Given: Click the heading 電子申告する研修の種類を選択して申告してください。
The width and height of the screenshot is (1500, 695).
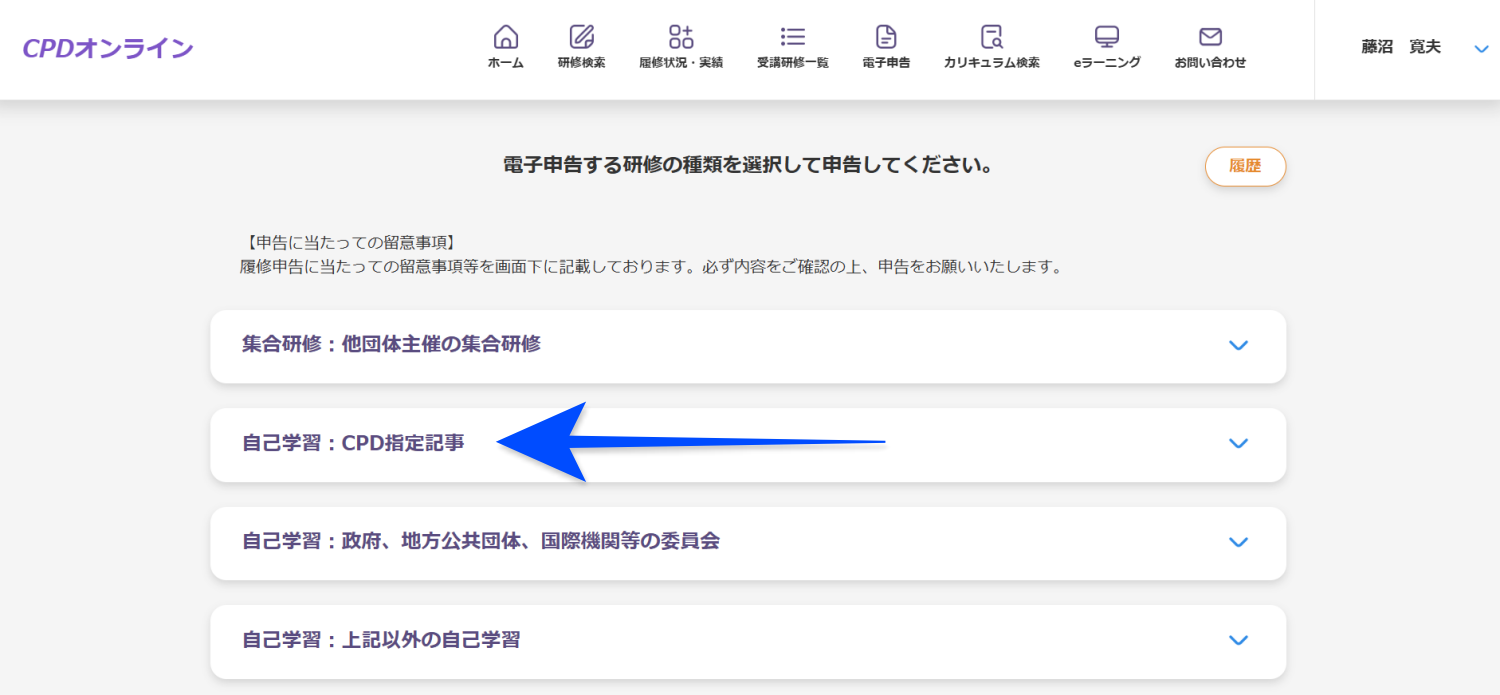Looking at the screenshot, I should click(x=748, y=165).
